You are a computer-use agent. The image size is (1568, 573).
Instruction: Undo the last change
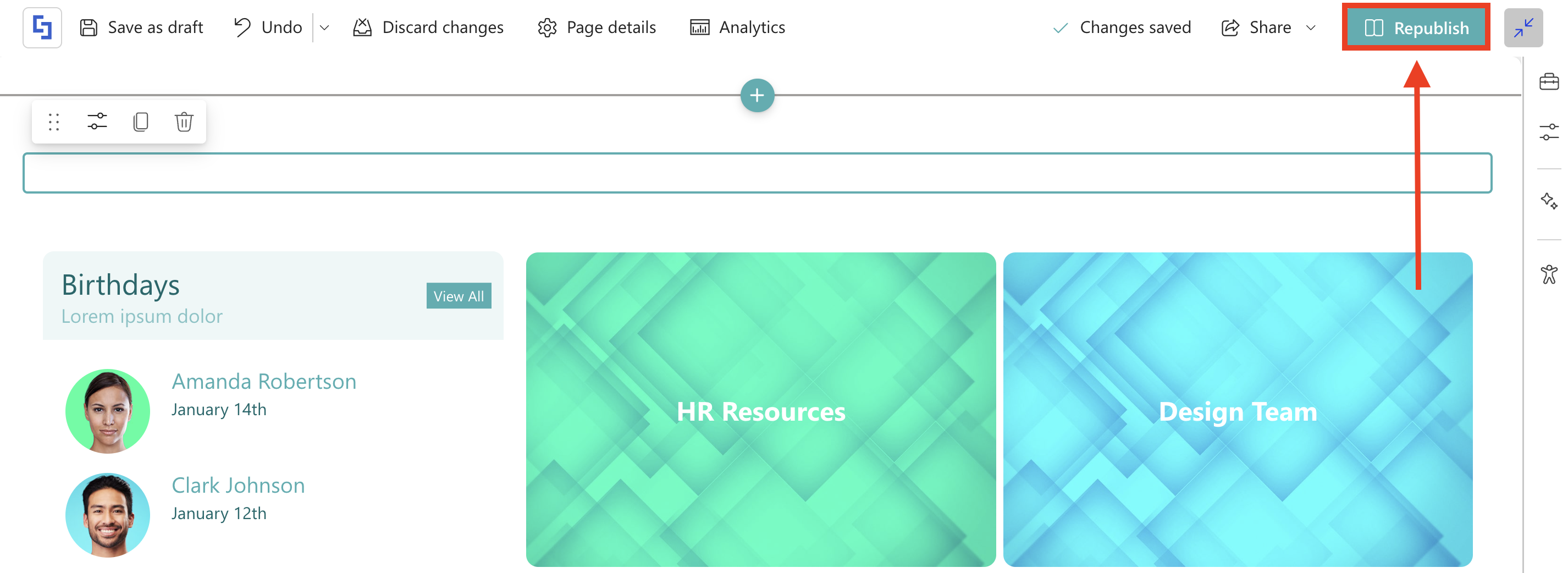(268, 27)
